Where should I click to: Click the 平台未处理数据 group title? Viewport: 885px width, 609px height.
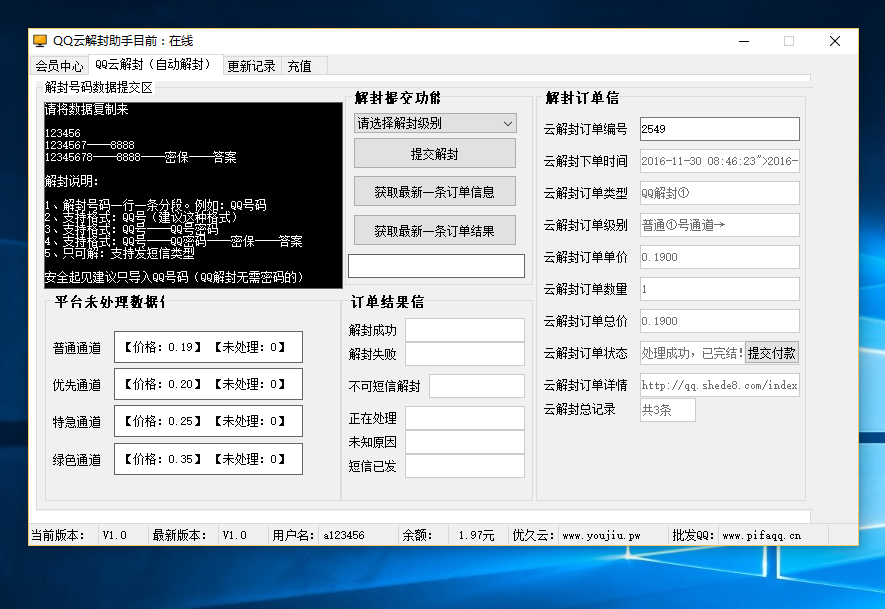pos(110,302)
